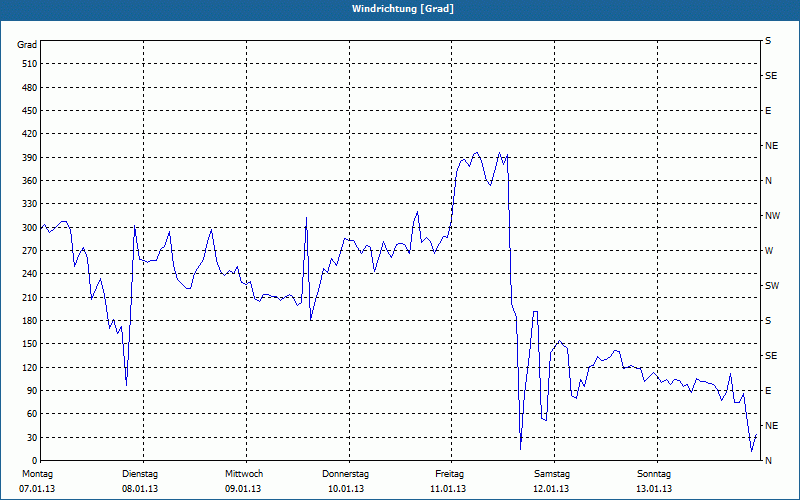This screenshot has height=500, width=800.
Task: Click the date '13.01.13'
Action: click(x=654, y=489)
